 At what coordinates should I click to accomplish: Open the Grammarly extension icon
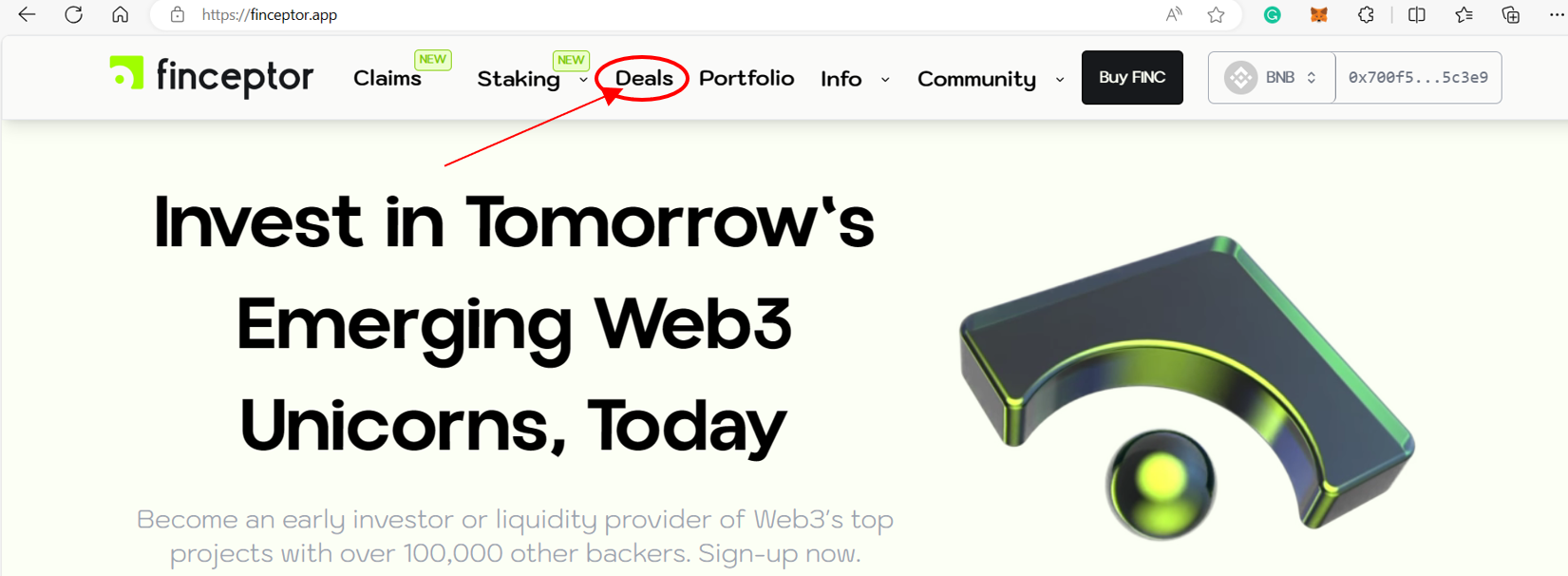pos(1272,14)
